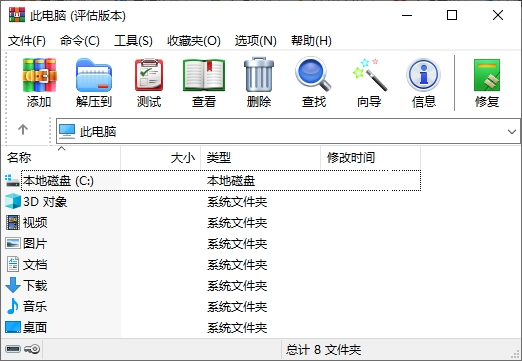Run the 测试 (Test) clipboard icon
The image size is (522, 361).
tap(149, 75)
